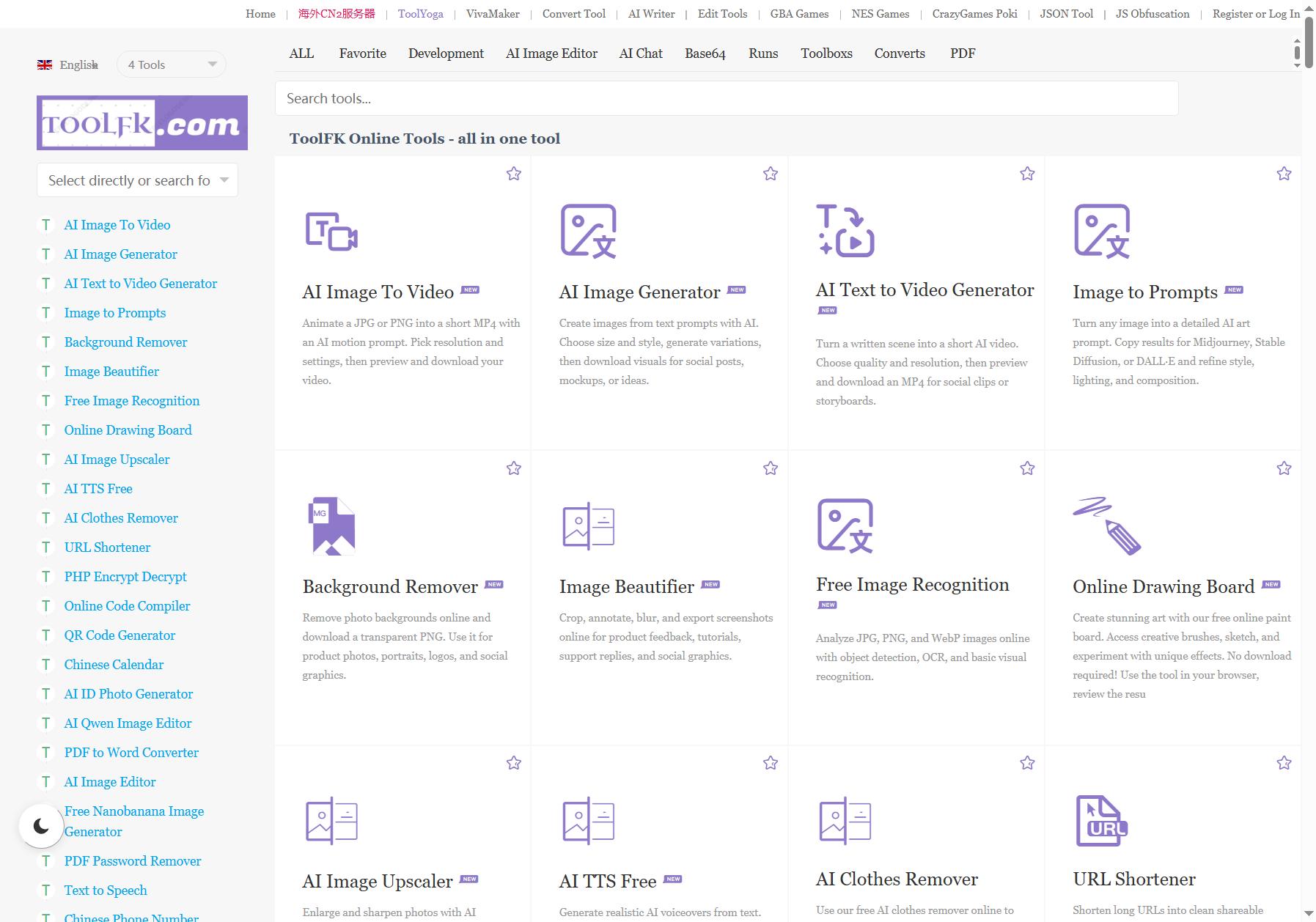Expand the English language selector
Screen dimensions: 1316x922
tap(68, 64)
